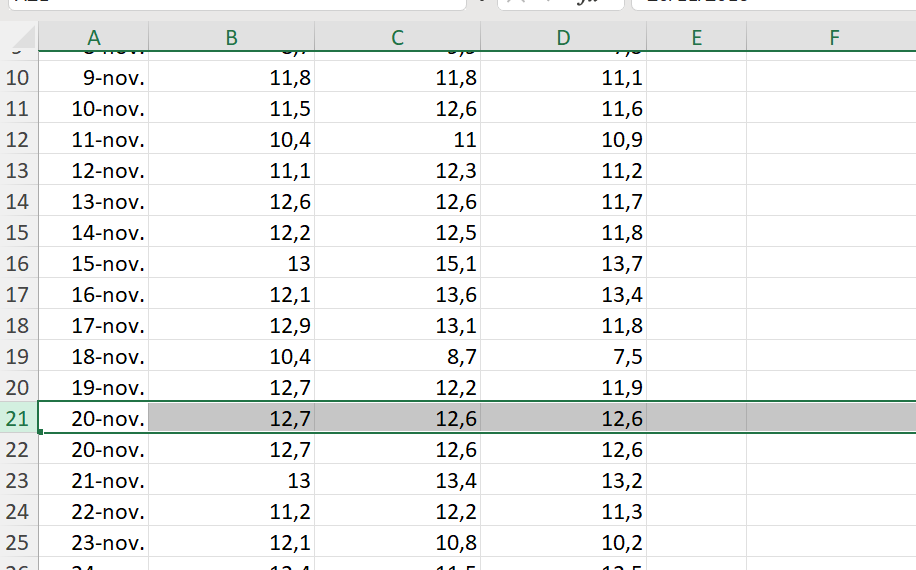Click the select-all corner triangle
The width and height of the screenshot is (916, 570).
pyautogui.click(x=19, y=38)
